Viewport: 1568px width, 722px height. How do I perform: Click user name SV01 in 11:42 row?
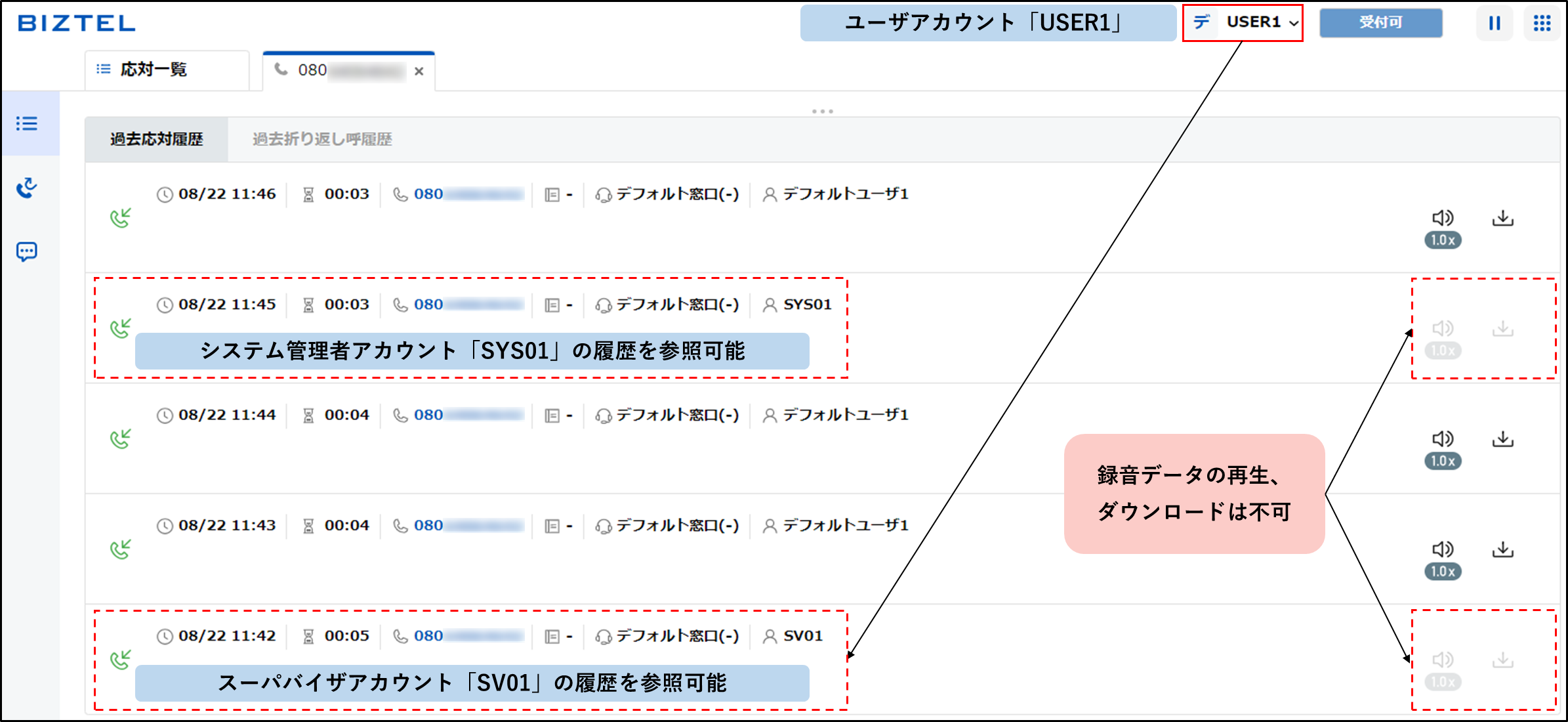803,636
